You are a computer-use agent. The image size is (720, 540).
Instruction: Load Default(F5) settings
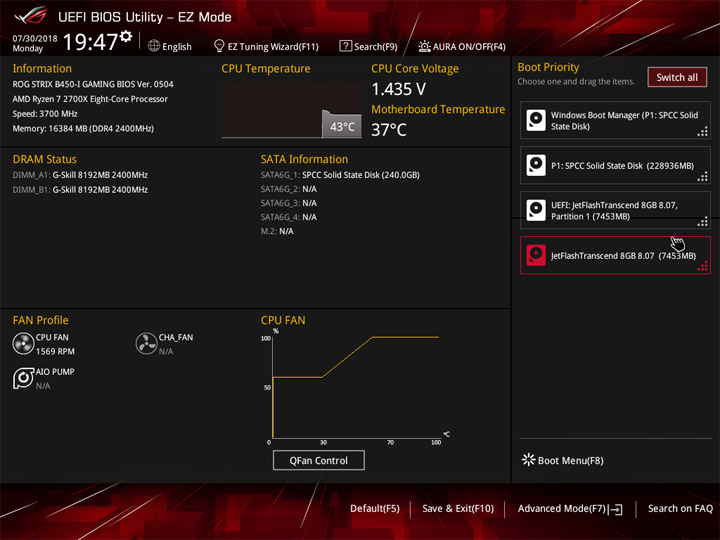pos(375,508)
